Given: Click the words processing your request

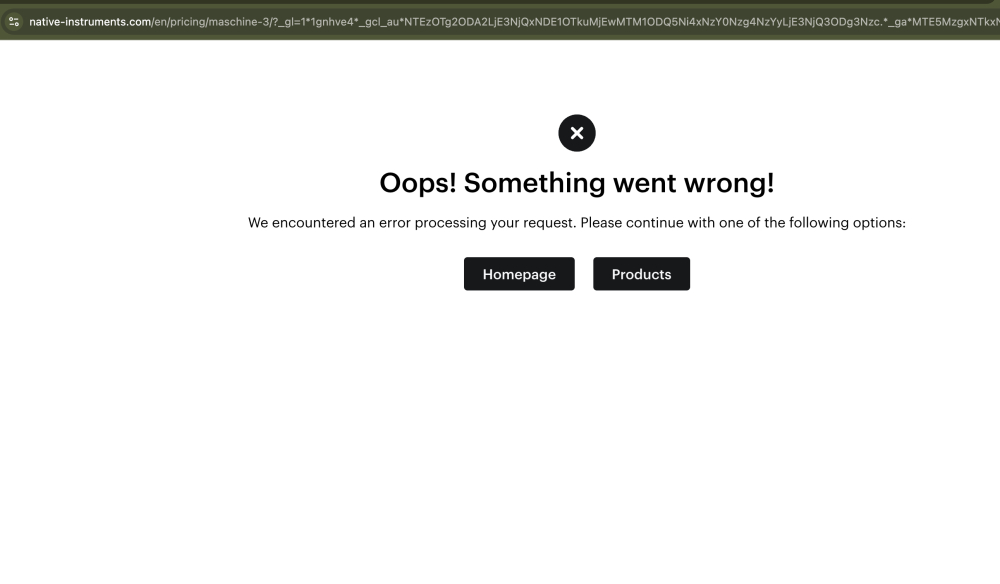Looking at the screenshot, I should click(x=496, y=223).
